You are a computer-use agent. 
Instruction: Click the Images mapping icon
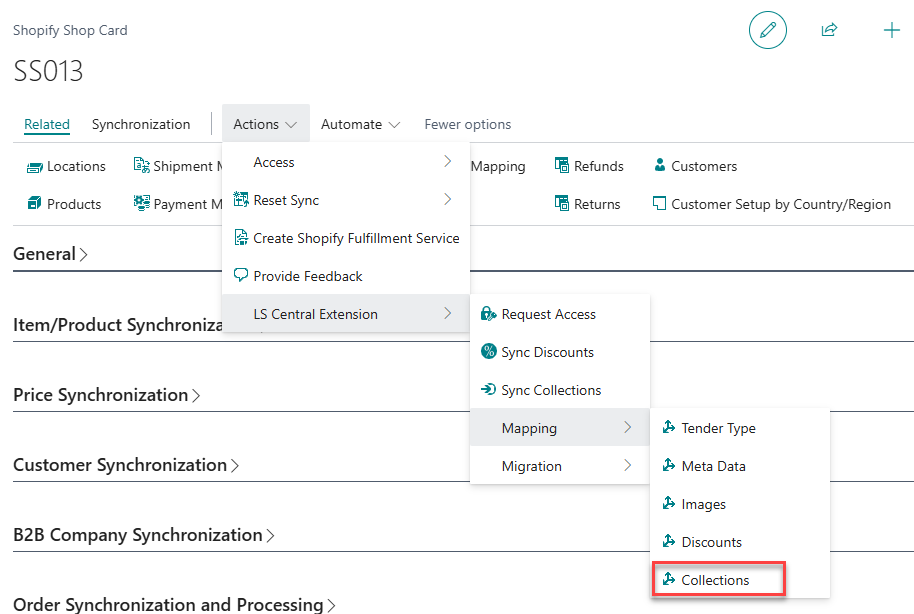point(669,503)
